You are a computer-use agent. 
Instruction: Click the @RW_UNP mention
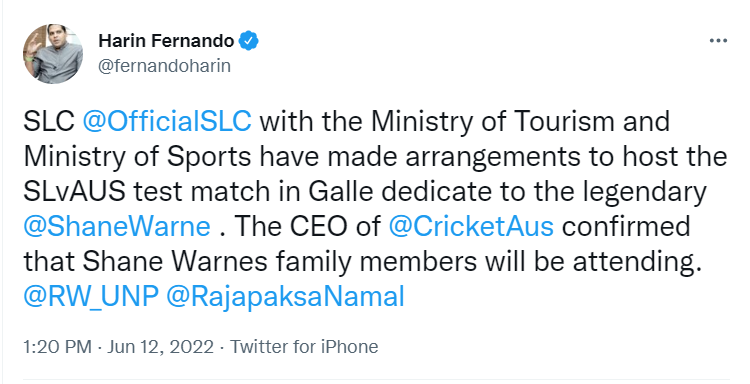coord(90,297)
